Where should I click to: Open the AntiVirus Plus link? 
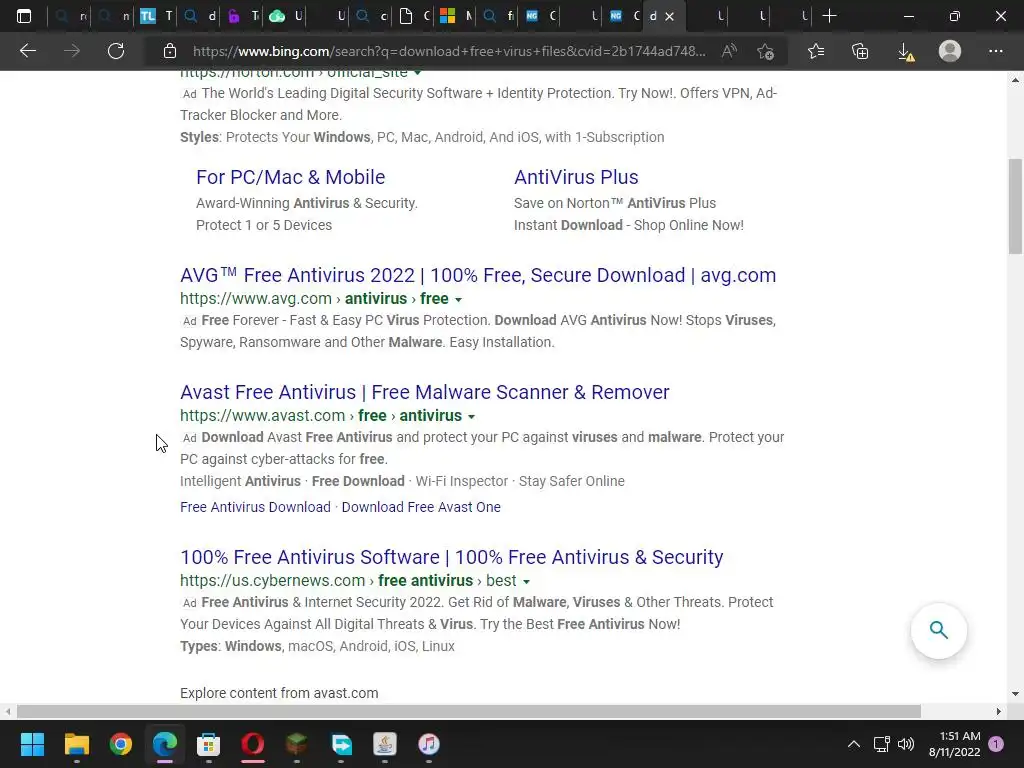coord(576,177)
